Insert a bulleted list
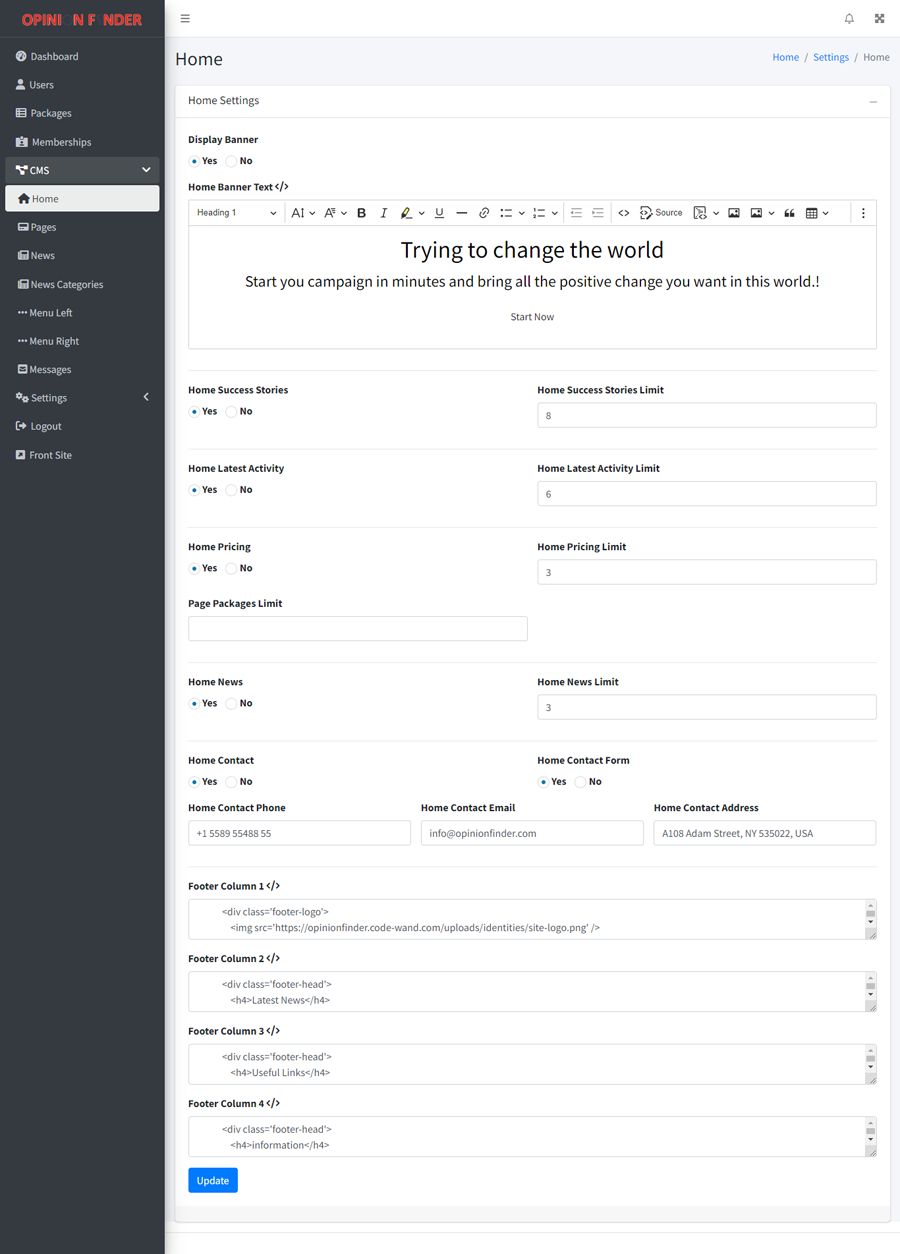Screen dimensions: 900x1254 point(506,213)
